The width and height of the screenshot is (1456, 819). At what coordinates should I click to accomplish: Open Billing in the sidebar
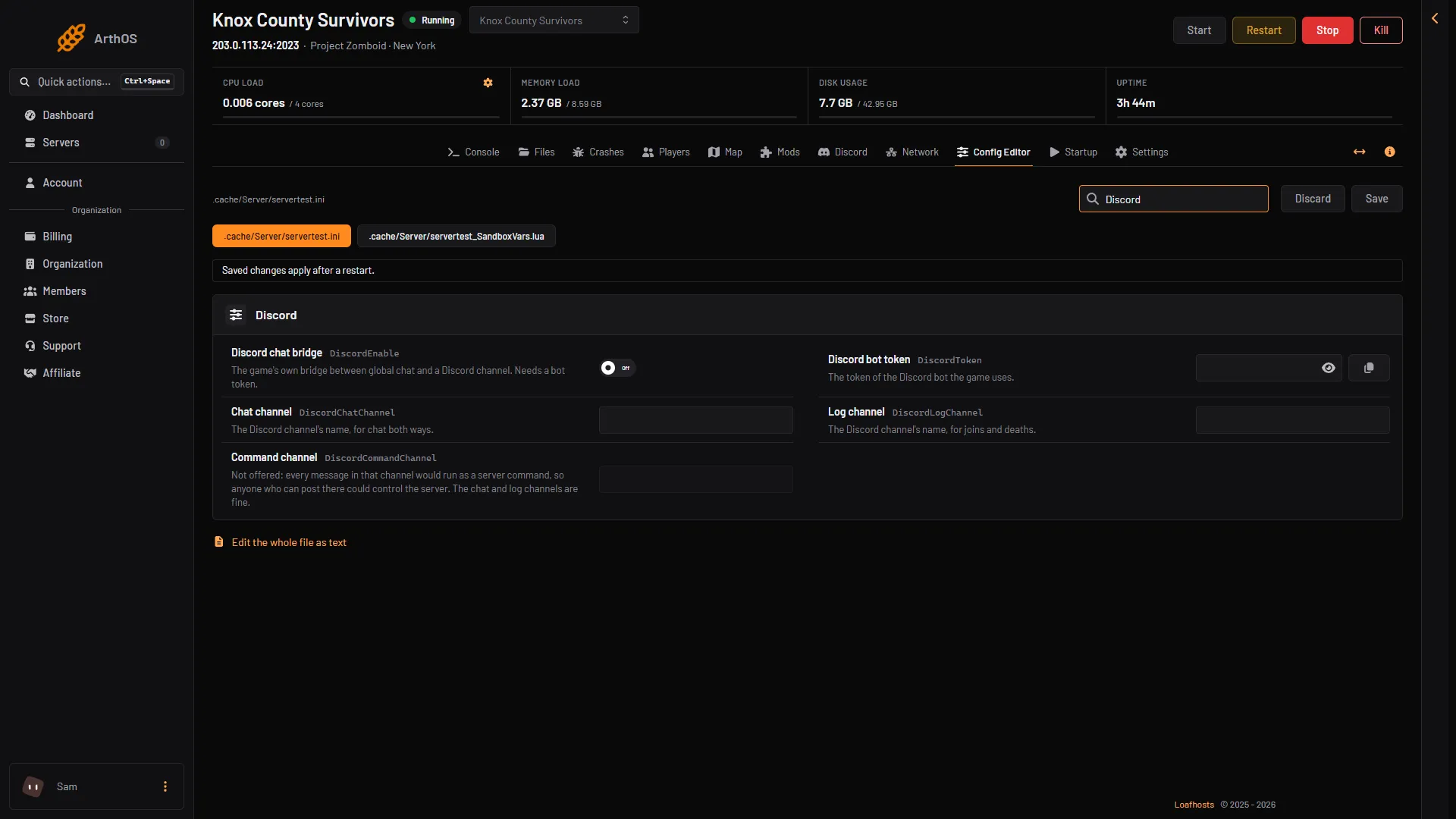tap(96, 237)
